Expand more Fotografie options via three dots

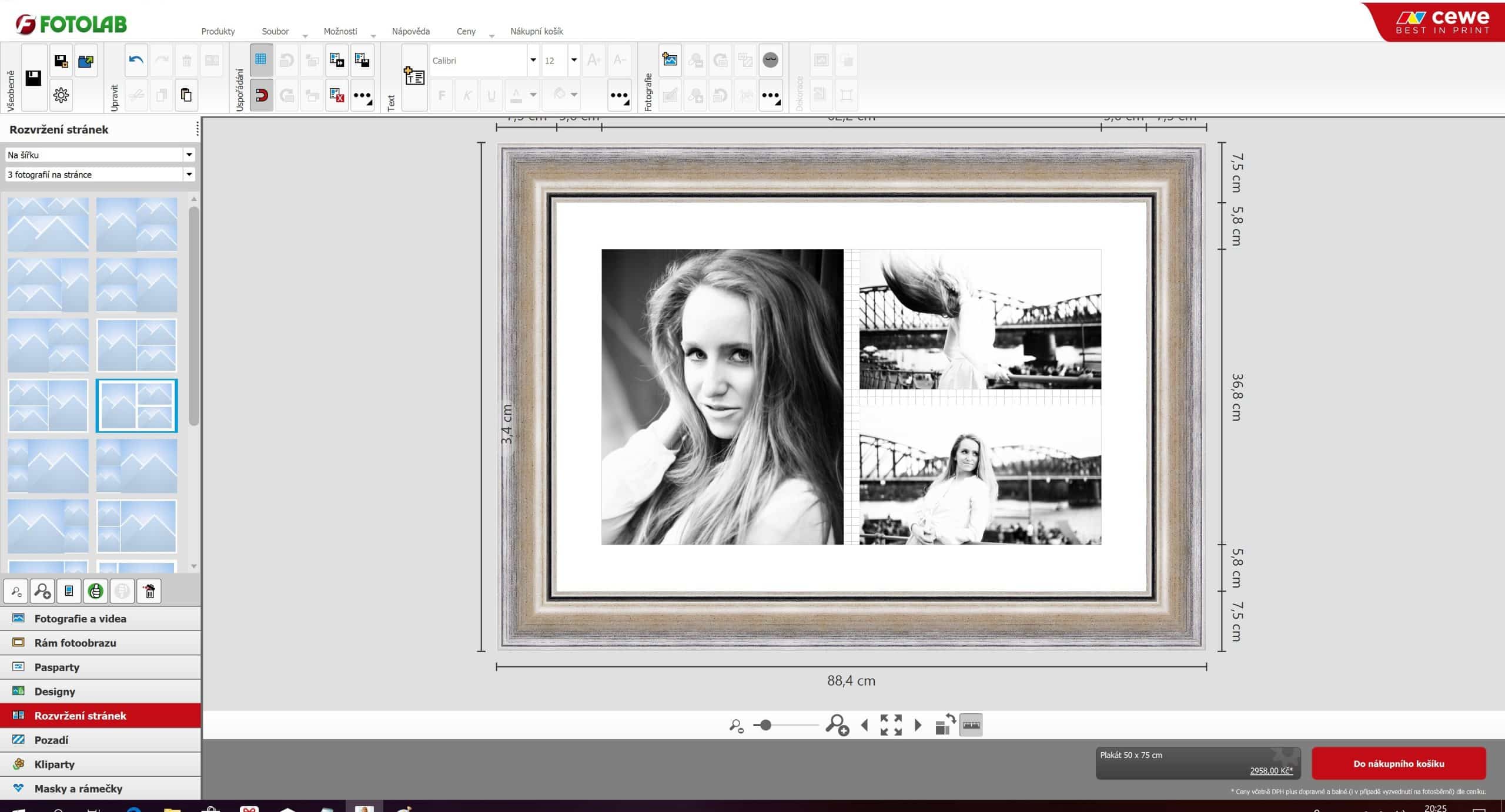[770, 95]
